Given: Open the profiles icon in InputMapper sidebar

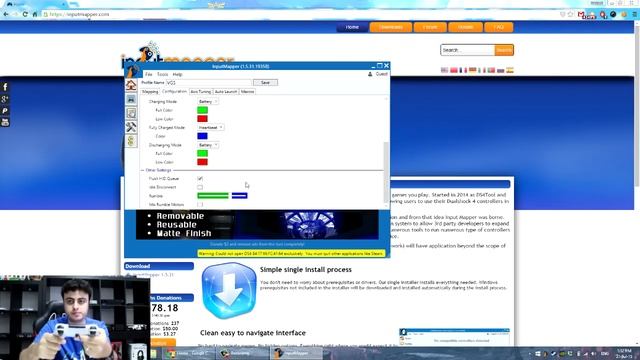Looking at the screenshot, I should click(x=131, y=113).
